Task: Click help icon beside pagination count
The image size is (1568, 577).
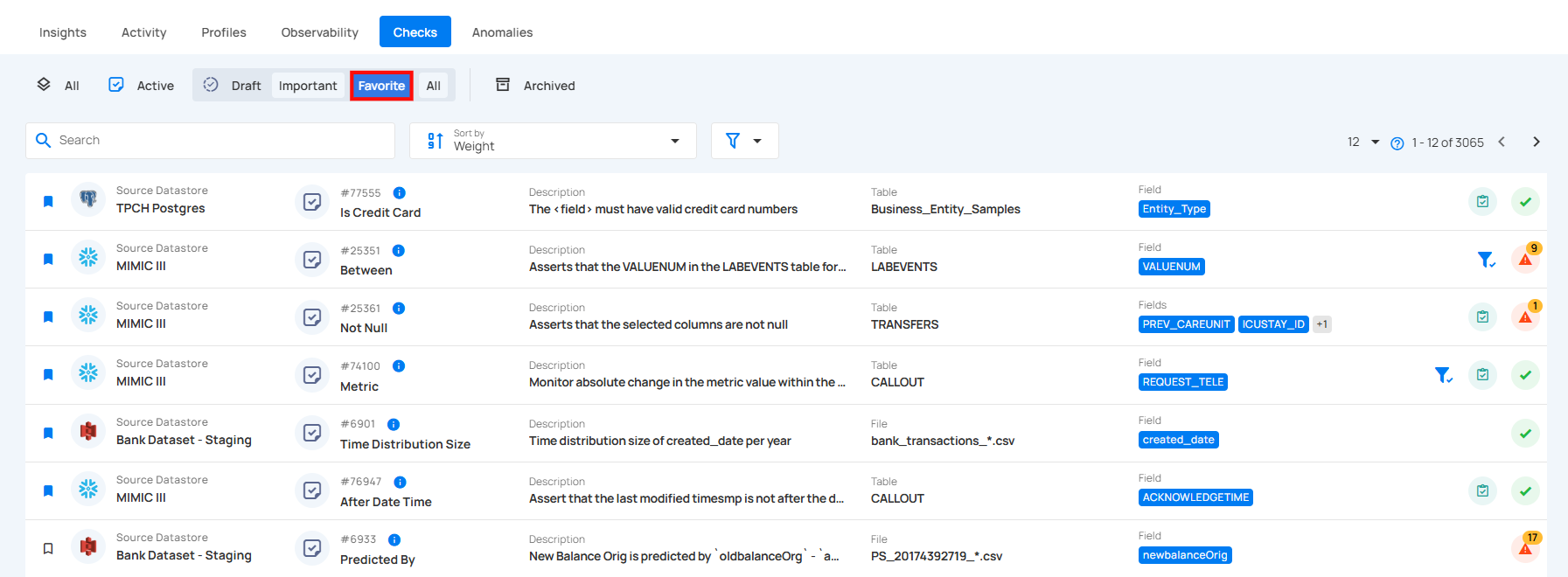Action: pos(1397,143)
